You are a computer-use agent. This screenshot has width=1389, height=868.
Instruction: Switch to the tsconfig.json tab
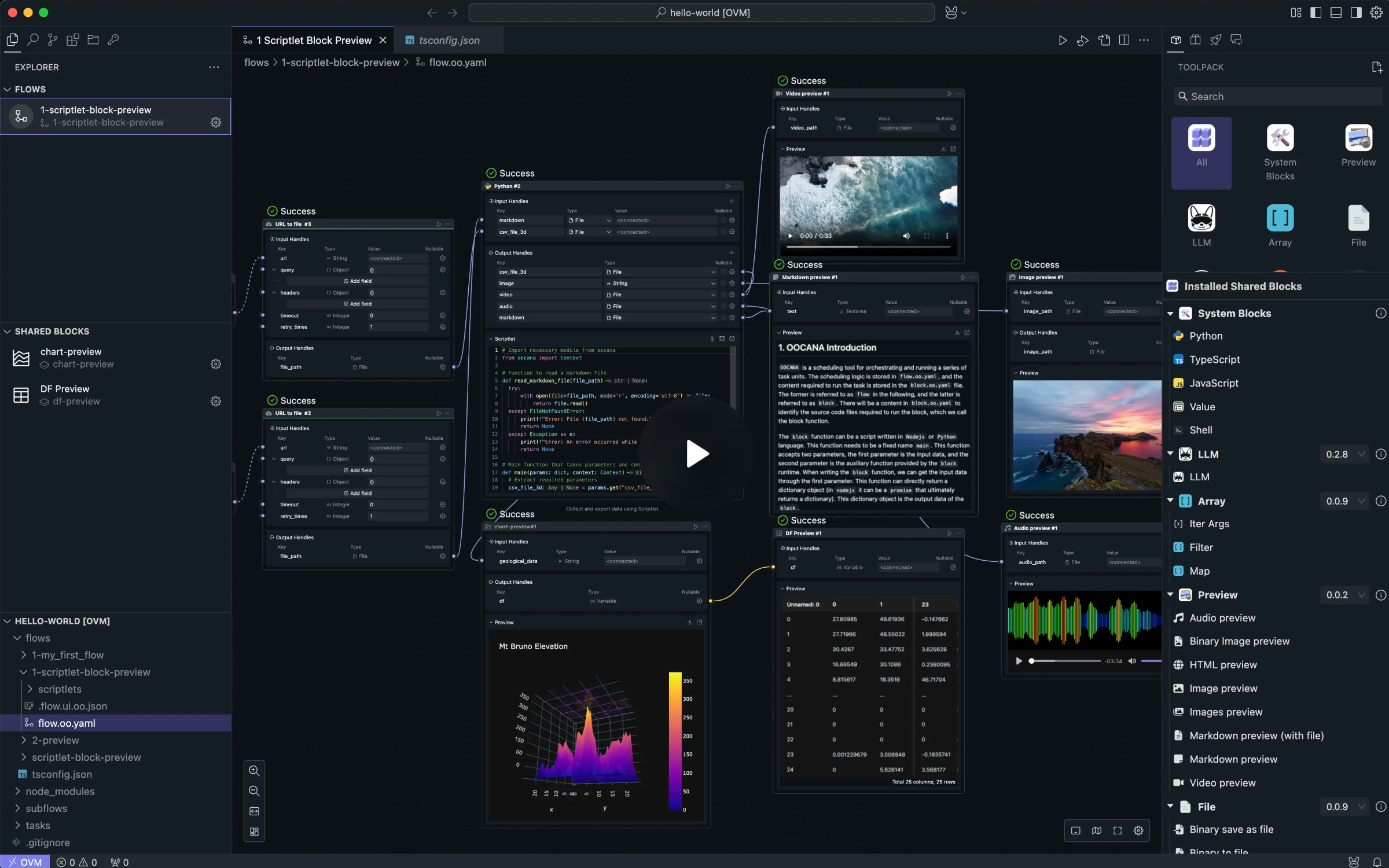click(448, 40)
